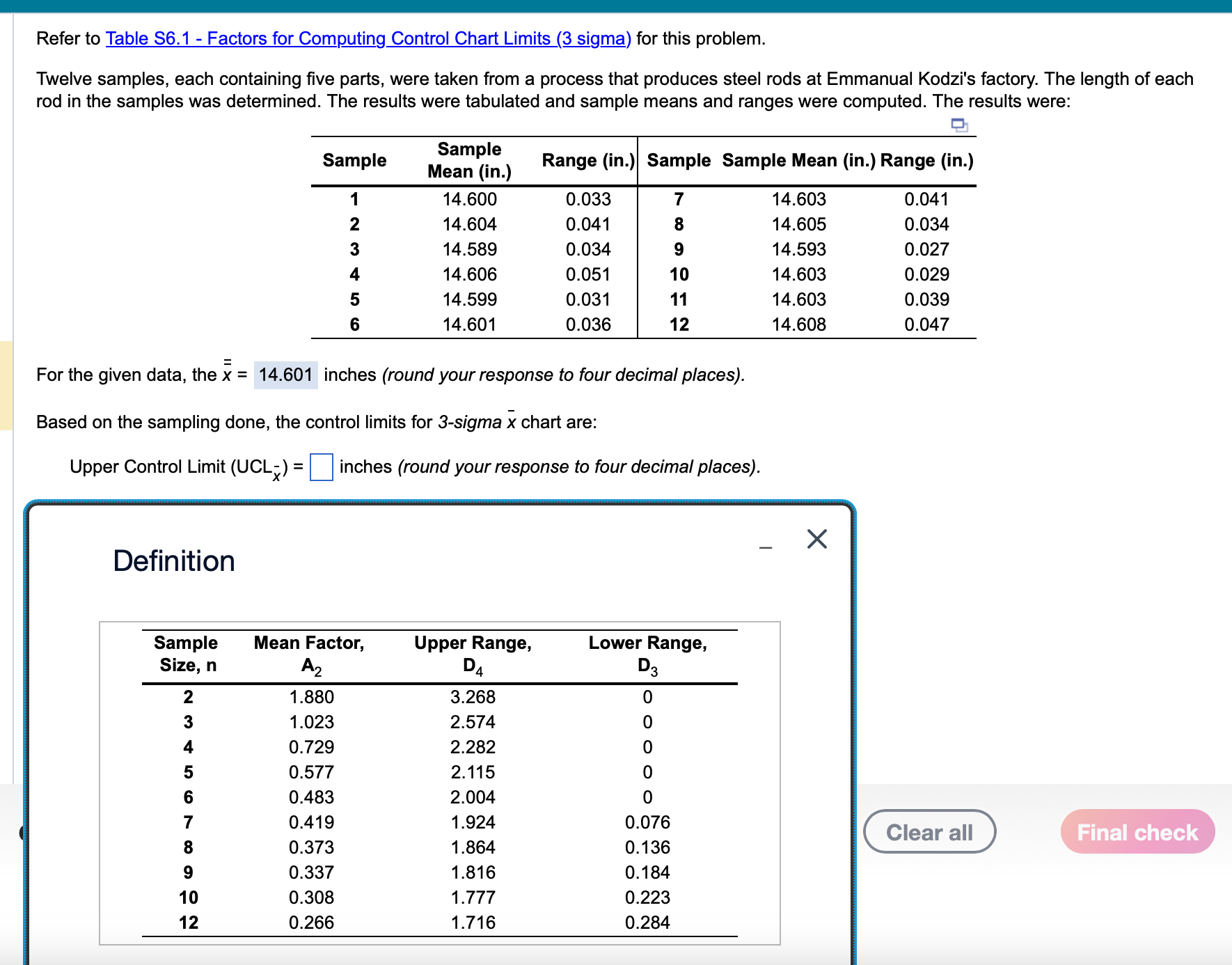
Task: Pick the D3 value 0.284
Action: tap(647, 923)
